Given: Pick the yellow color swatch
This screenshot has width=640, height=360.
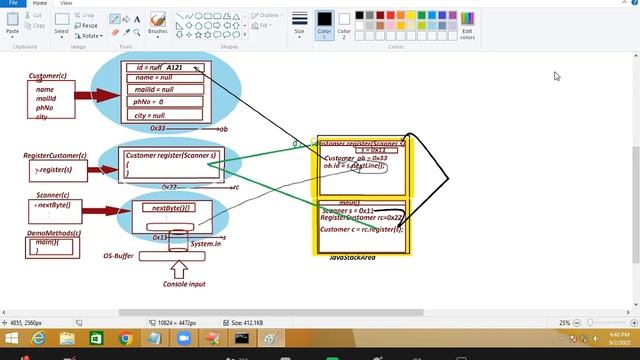Looking at the screenshot, I should (x=411, y=16).
